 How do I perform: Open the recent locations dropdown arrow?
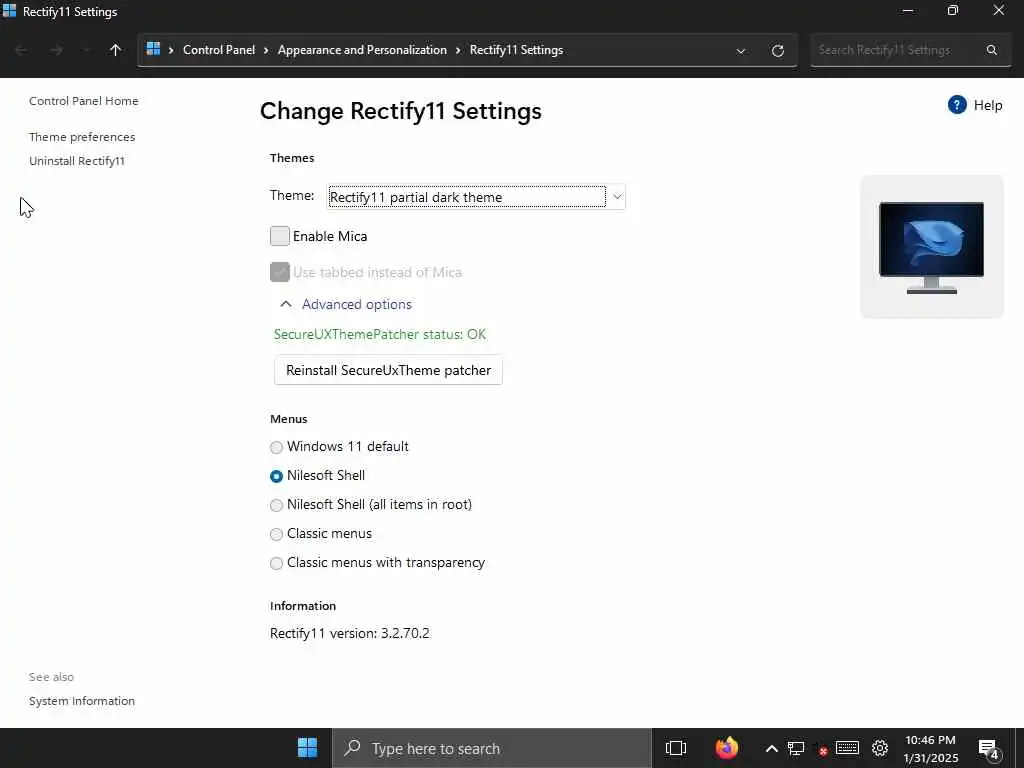point(86,50)
